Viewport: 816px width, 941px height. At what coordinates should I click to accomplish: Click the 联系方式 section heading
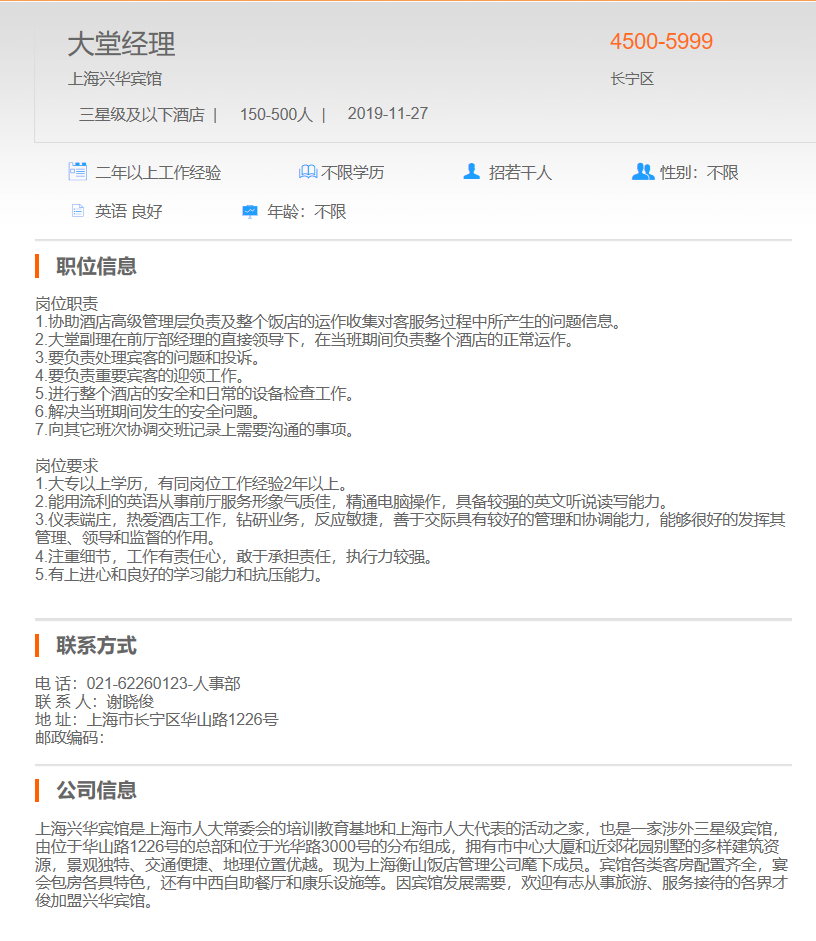pos(96,645)
